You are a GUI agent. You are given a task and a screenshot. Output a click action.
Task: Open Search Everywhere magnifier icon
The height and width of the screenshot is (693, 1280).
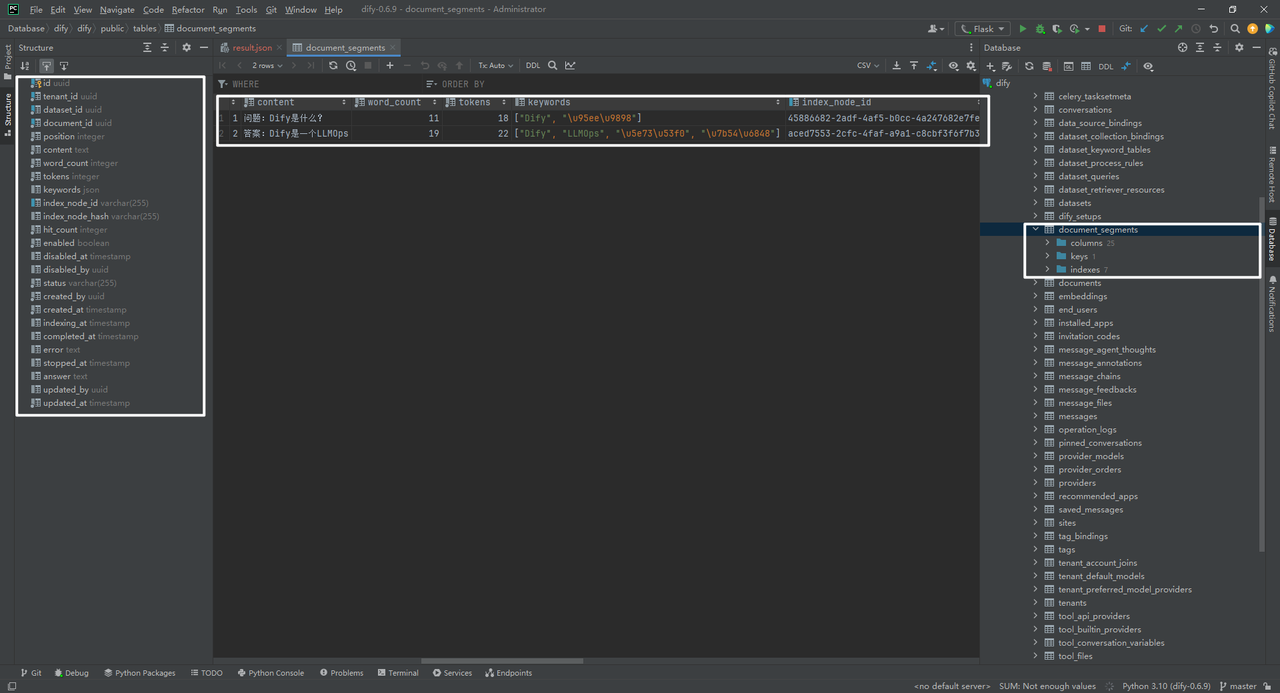1235,29
